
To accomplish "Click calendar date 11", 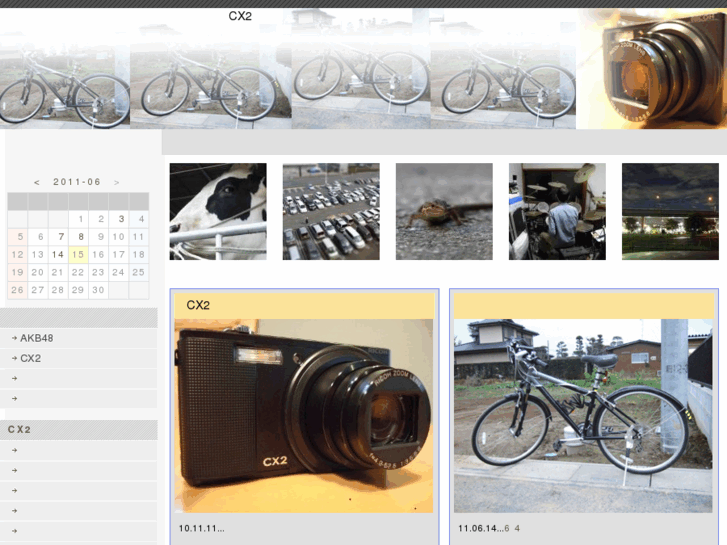I will (x=138, y=237).
